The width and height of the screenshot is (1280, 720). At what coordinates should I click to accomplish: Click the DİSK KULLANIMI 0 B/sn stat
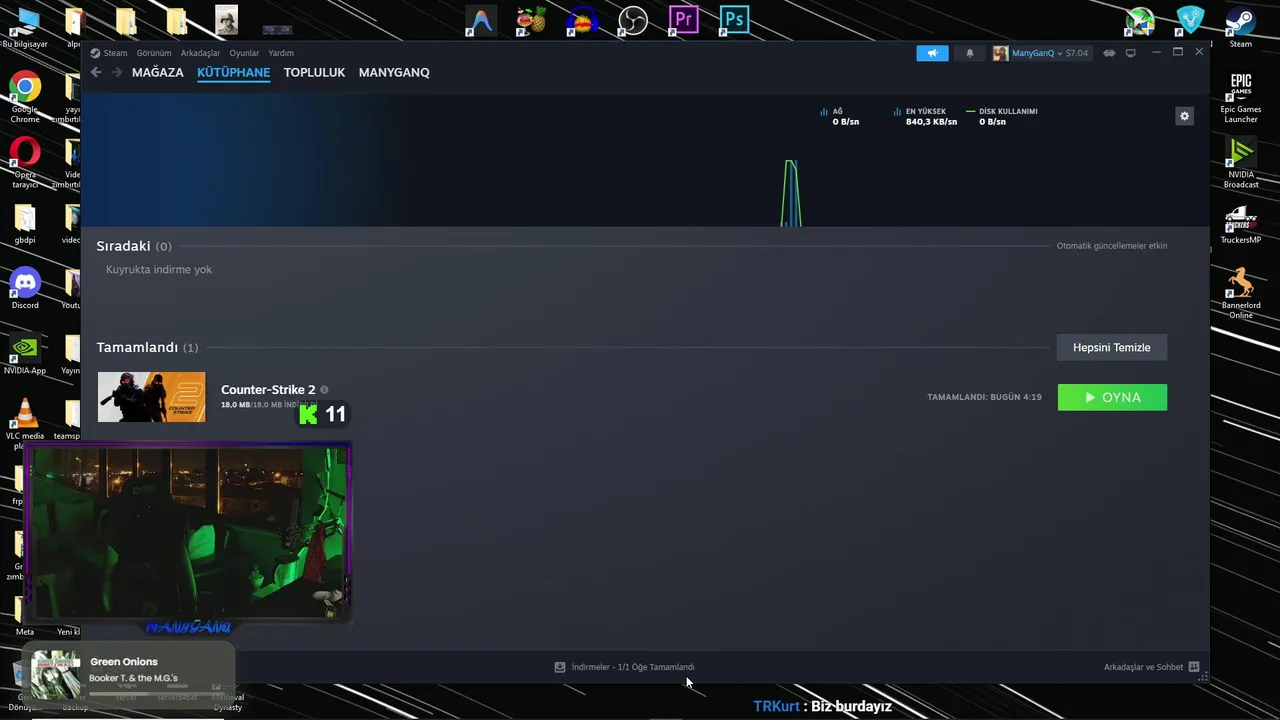[1002, 116]
